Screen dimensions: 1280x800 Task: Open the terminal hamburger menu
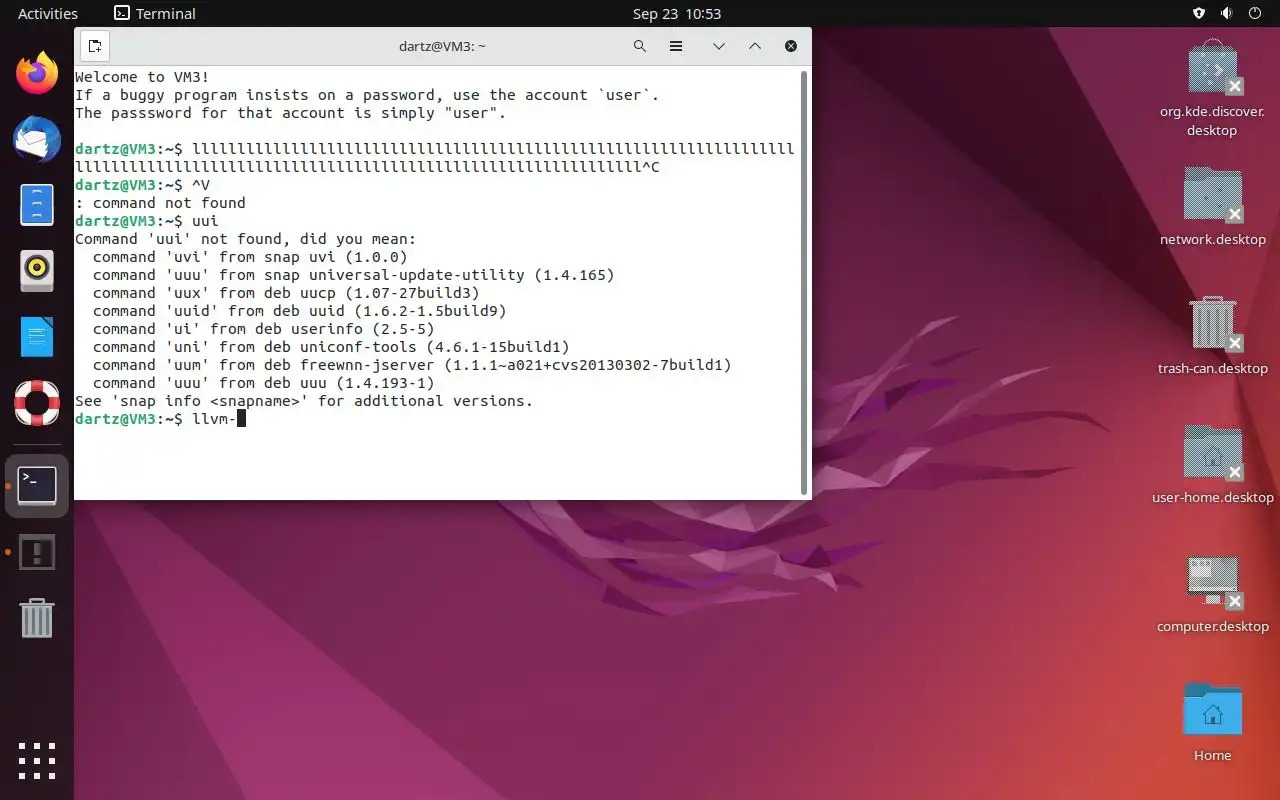(x=676, y=46)
